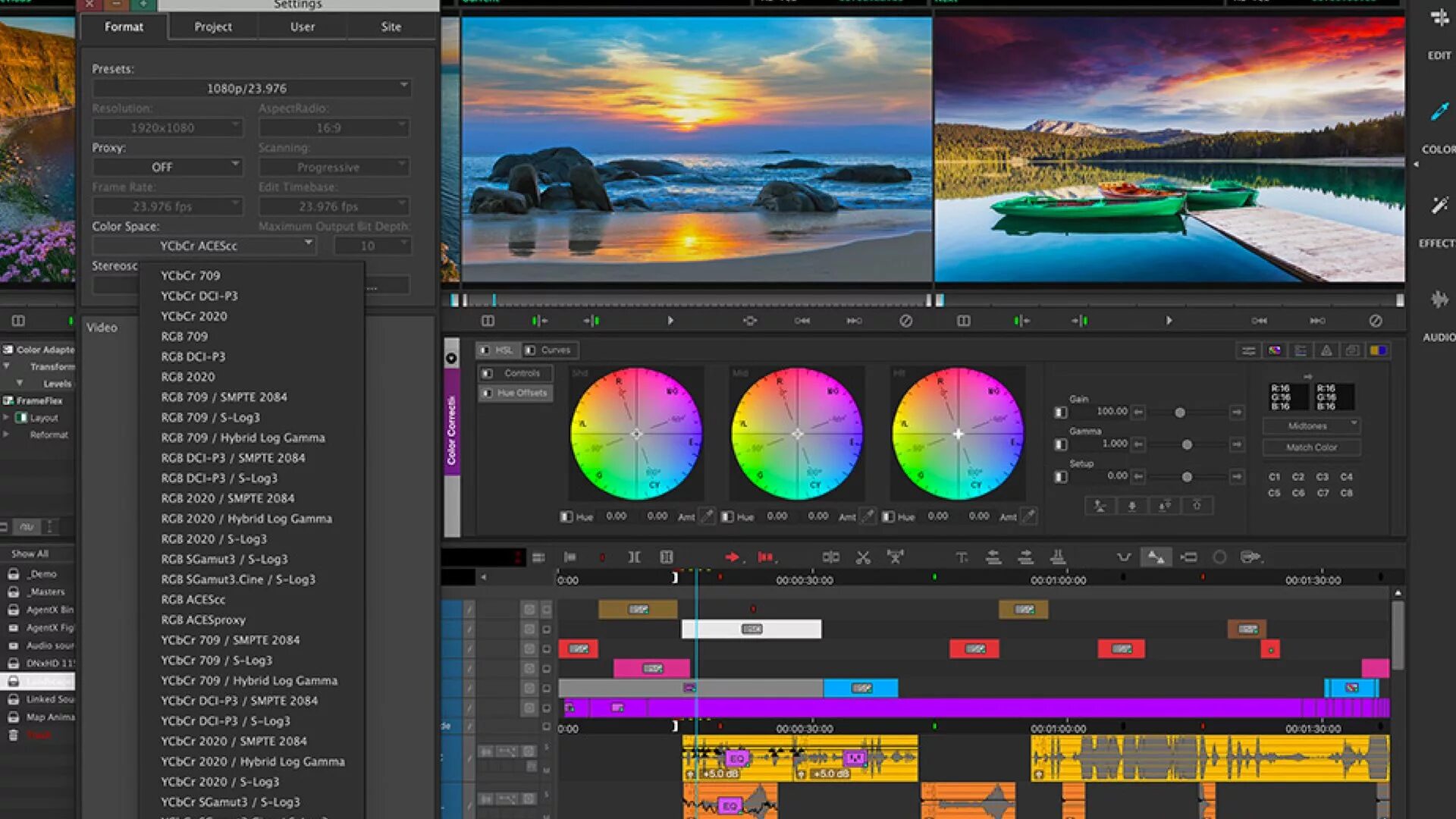
Task: Click the scissors icon in timeline toolbar
Action: [x=863, y=557]
